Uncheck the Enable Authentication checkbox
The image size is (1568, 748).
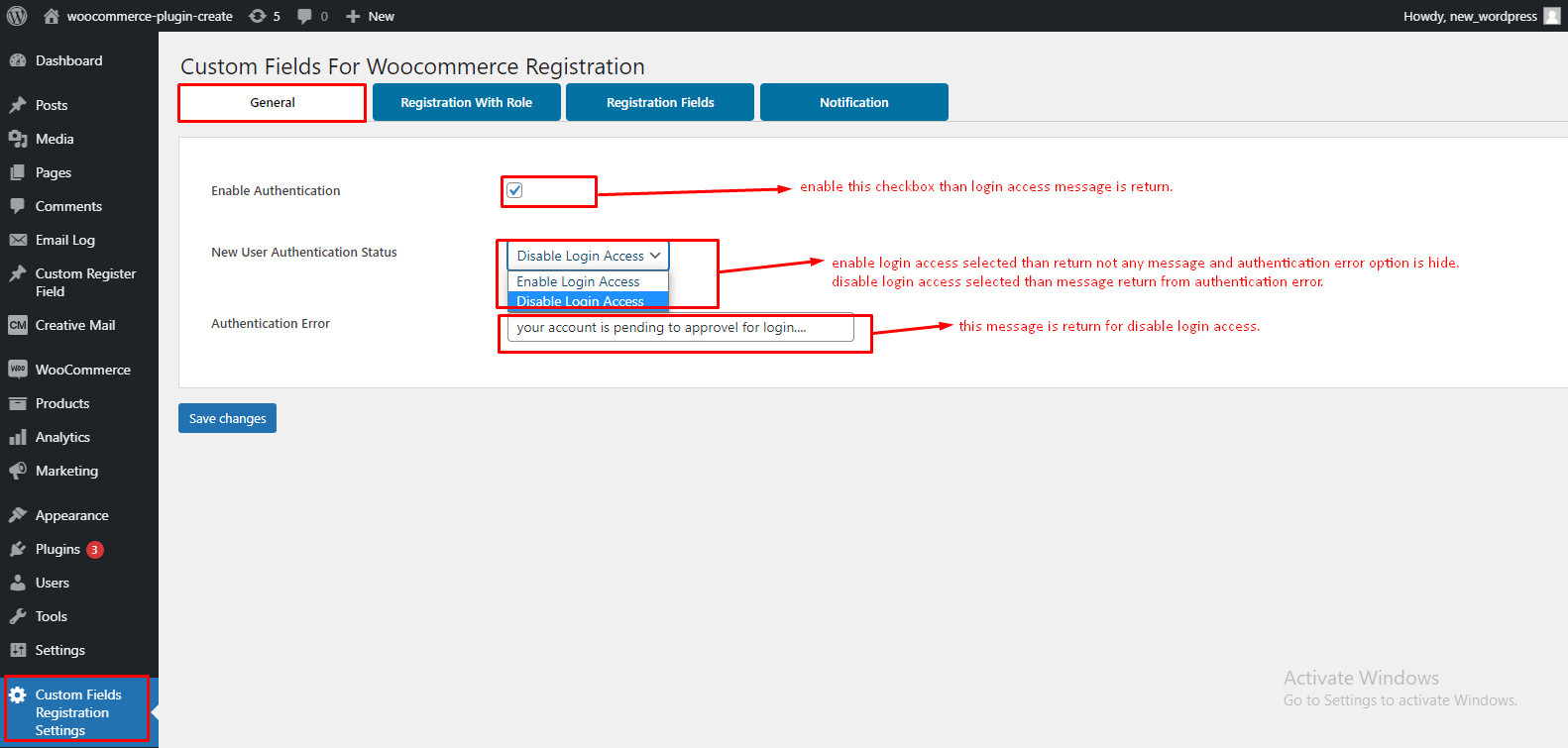pyautogui.click(x=514, y=190)
